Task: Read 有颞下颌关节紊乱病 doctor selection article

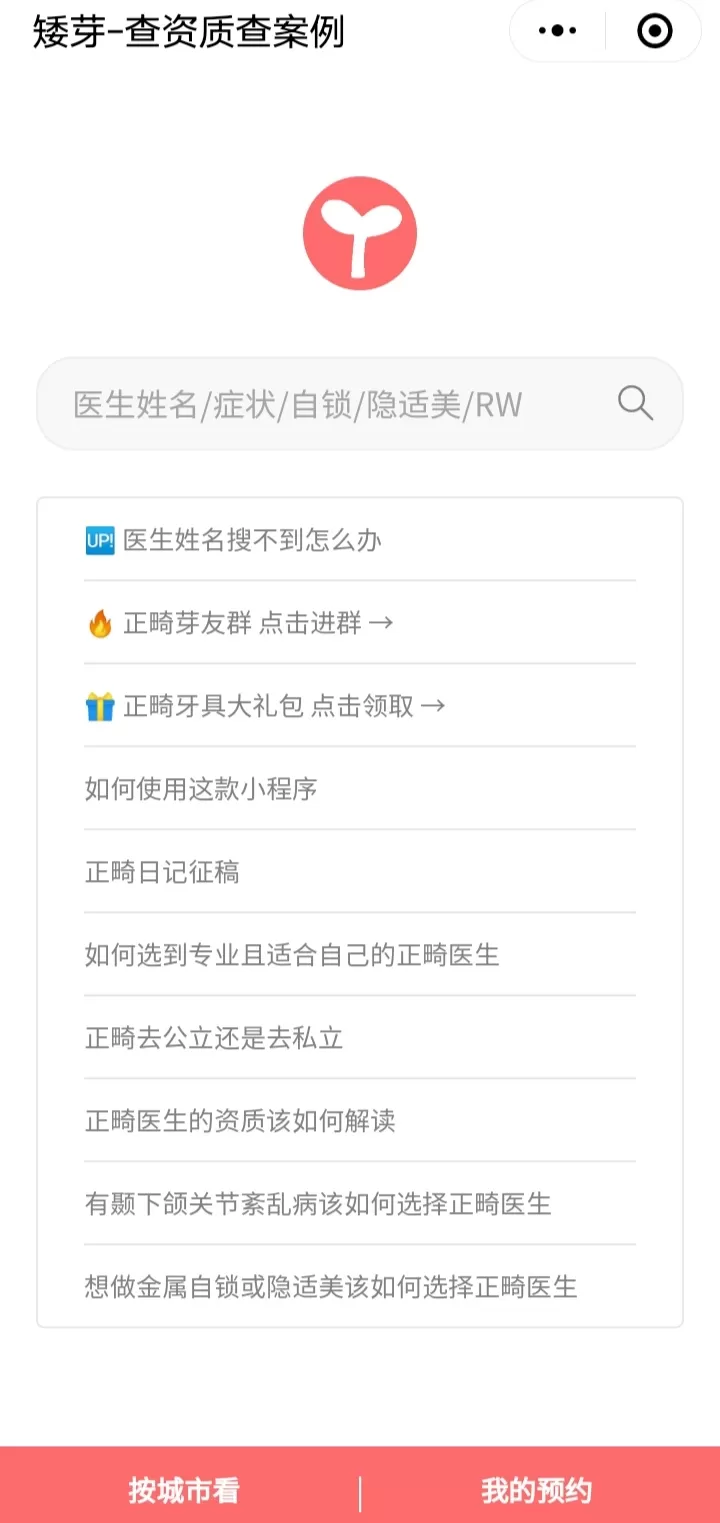Action: pos(318,1205)
